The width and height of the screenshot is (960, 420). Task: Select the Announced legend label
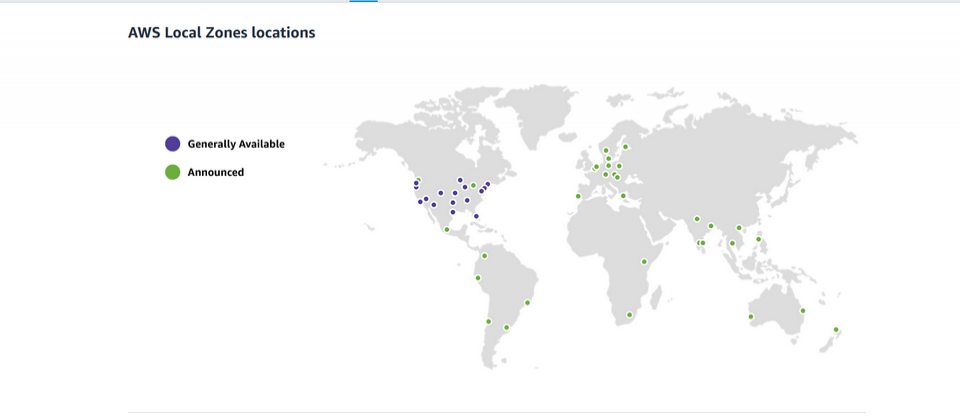[216, 172]
